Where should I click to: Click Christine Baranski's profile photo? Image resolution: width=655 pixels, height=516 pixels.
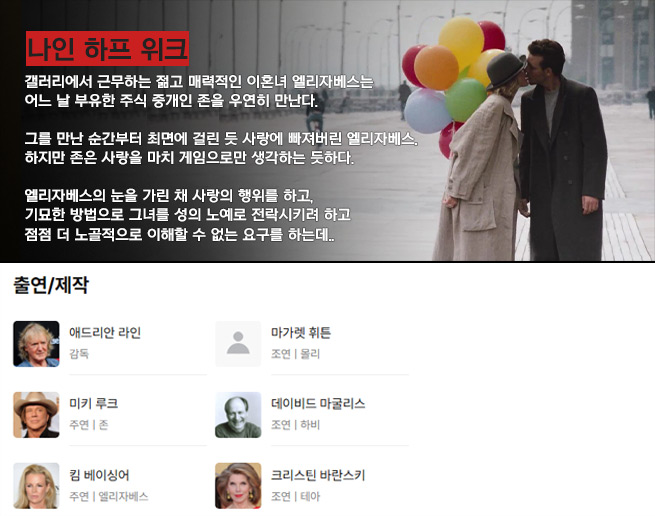(x=238, y=486)
